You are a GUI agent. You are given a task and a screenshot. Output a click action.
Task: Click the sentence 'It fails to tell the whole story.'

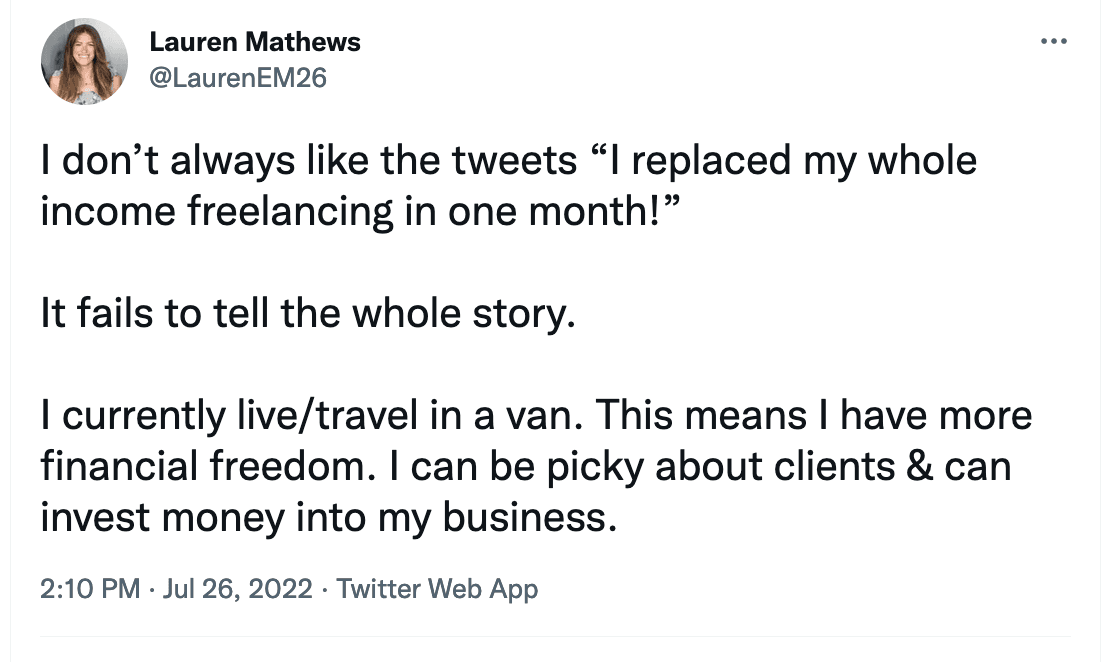[x=309, y=315]
